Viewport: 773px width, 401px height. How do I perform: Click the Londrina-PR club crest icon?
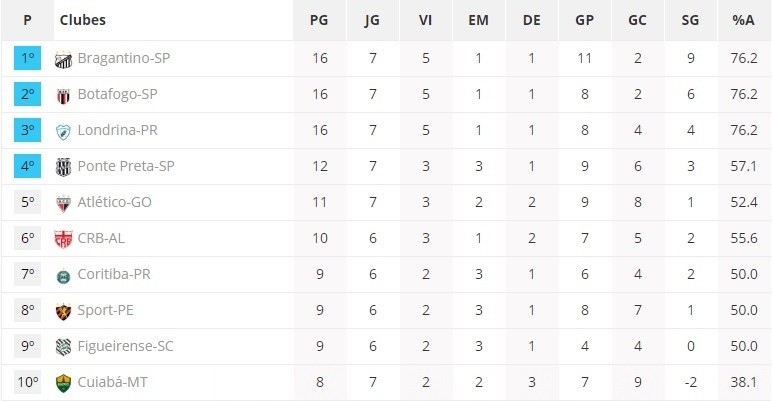click(63, 131)
